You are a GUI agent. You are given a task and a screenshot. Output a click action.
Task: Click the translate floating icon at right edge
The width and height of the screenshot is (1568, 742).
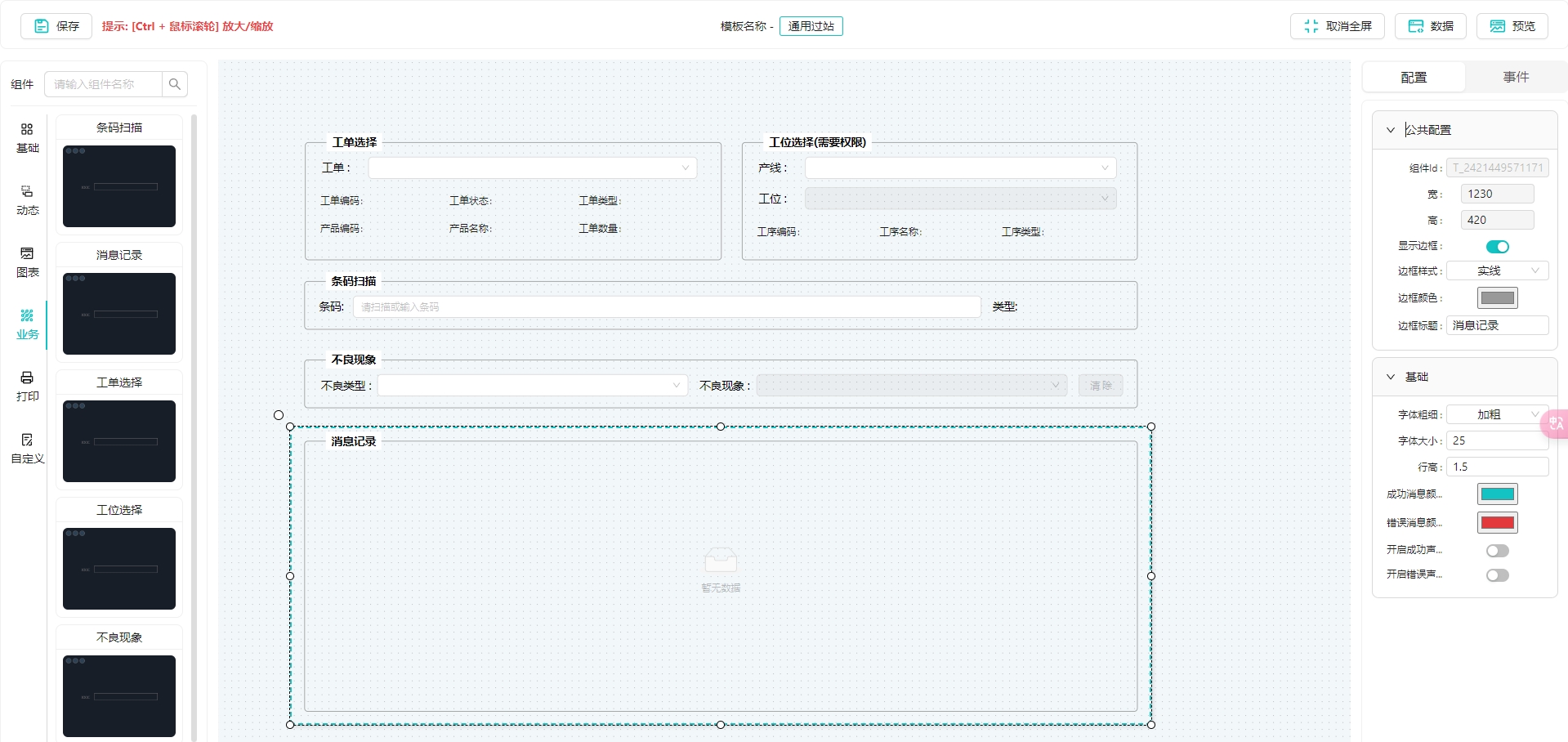click(x=1555, y=423)
